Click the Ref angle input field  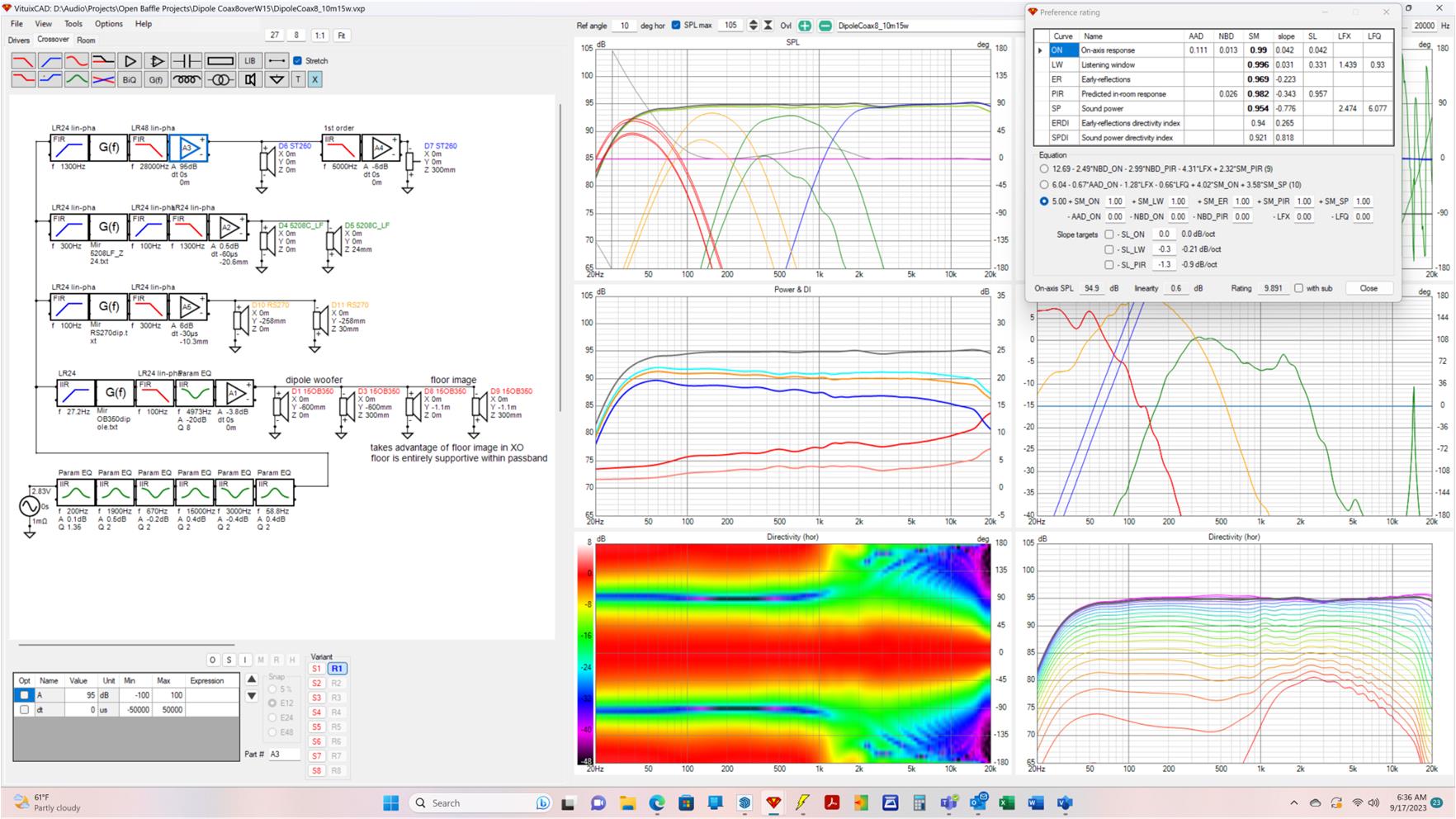coord(623,26)
